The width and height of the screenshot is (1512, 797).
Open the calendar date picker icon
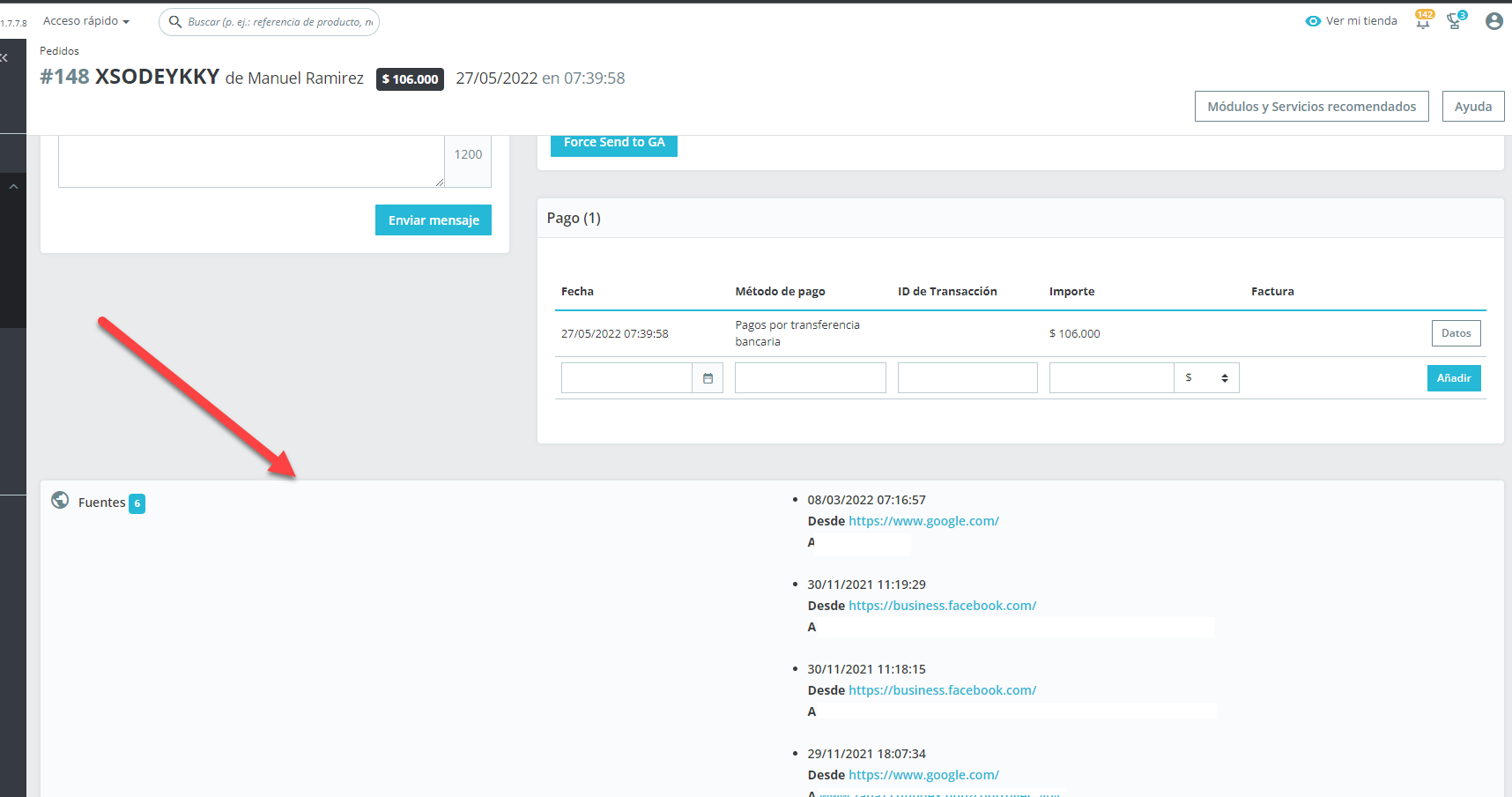(x=708, y=378)
